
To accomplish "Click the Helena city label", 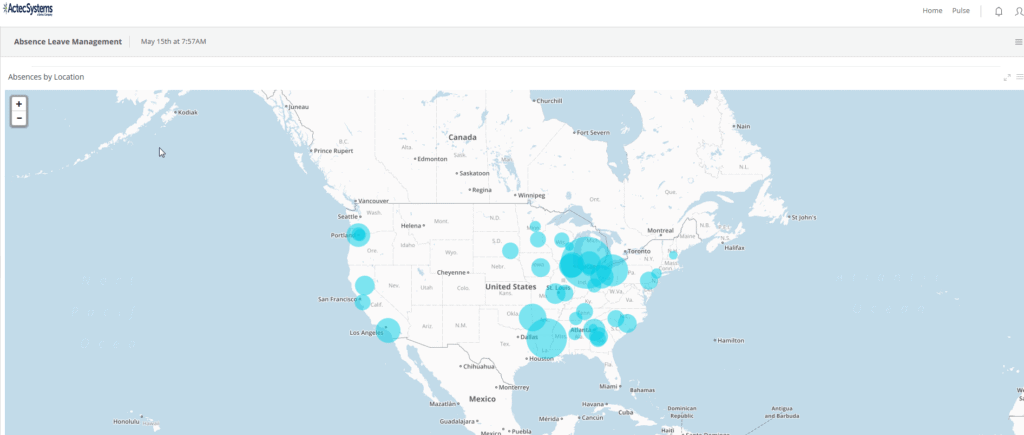I will (411, 225).
